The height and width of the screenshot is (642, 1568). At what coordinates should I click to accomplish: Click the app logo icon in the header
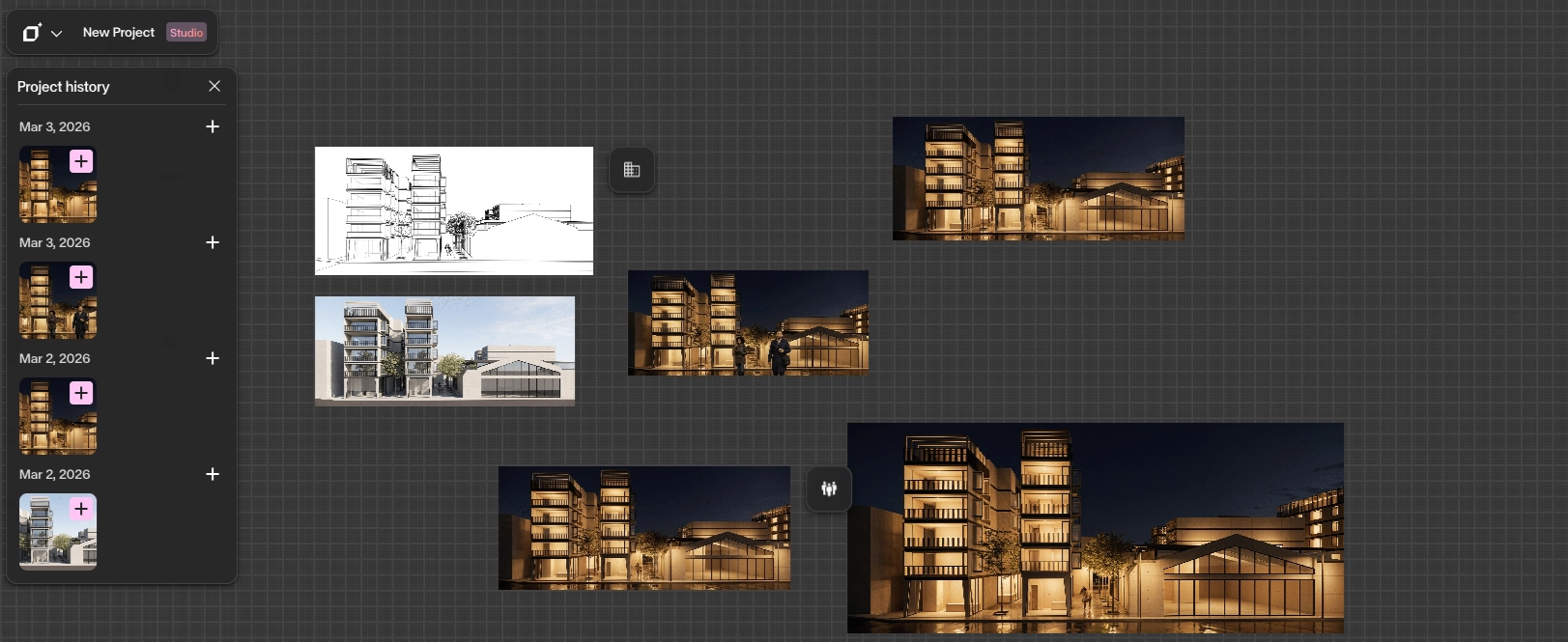click(32, 33)
